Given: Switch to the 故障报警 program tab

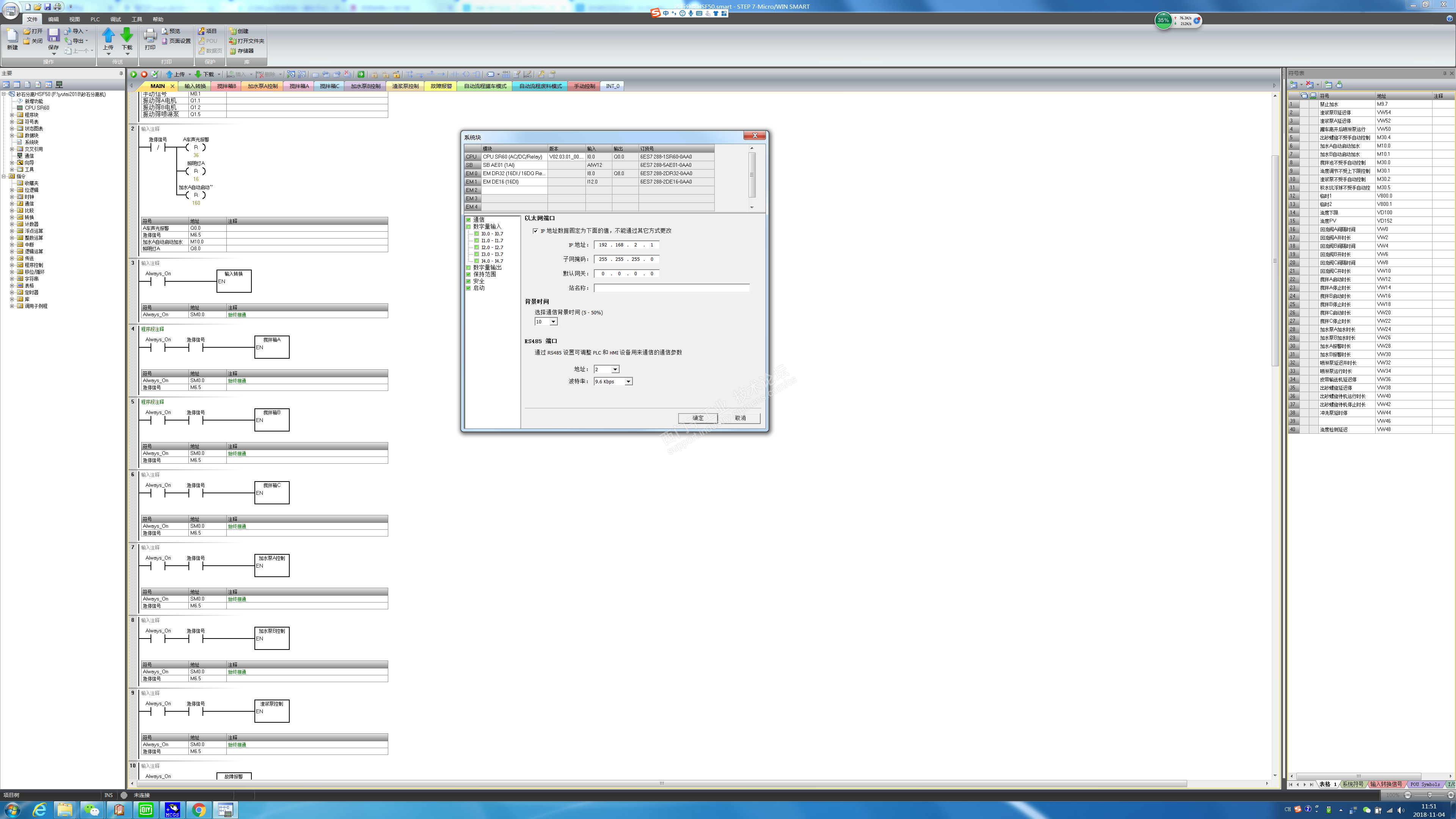Looking at the screenshot, I should [x=441, y=86].
